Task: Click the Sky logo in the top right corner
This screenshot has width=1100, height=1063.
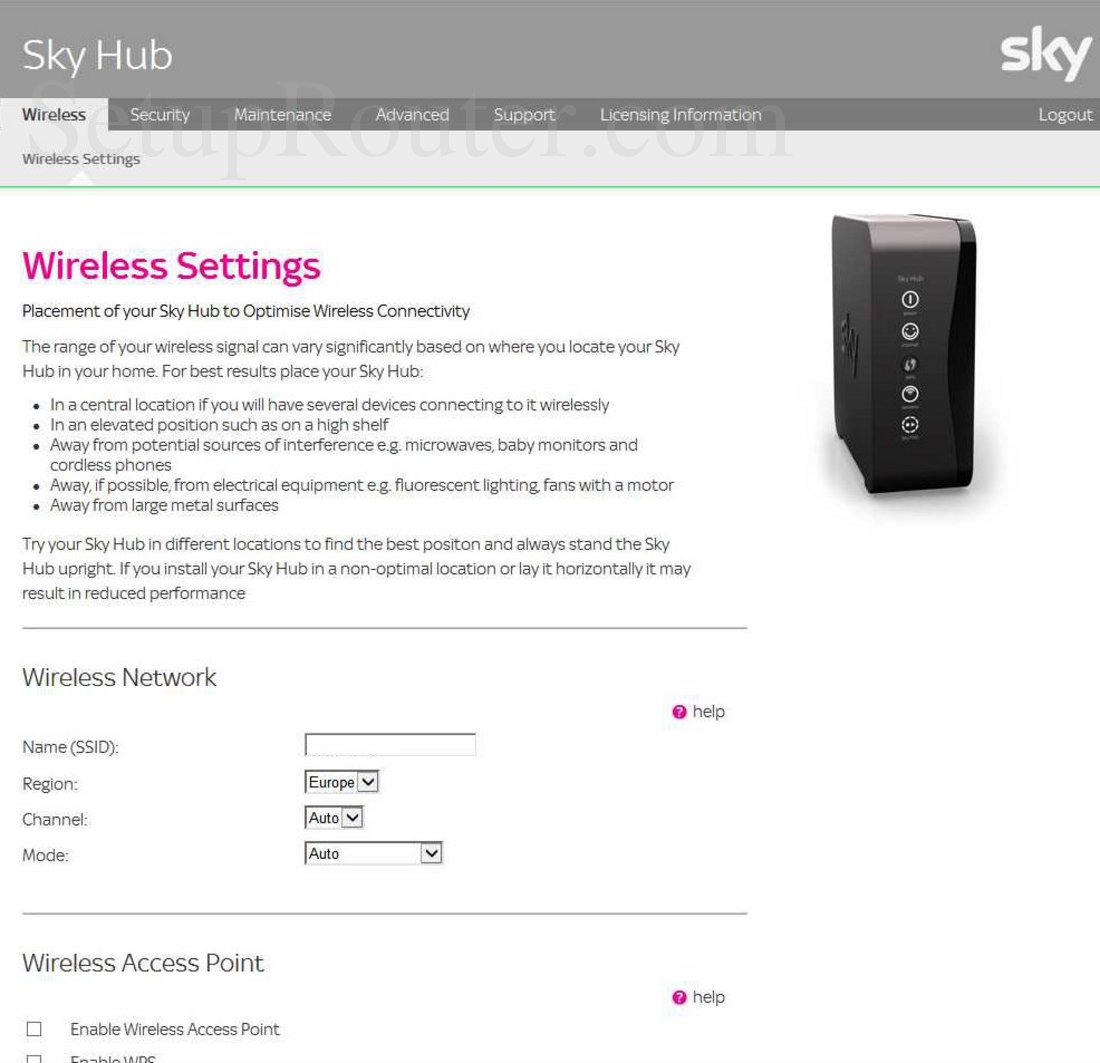Action: pos(1045,55)
